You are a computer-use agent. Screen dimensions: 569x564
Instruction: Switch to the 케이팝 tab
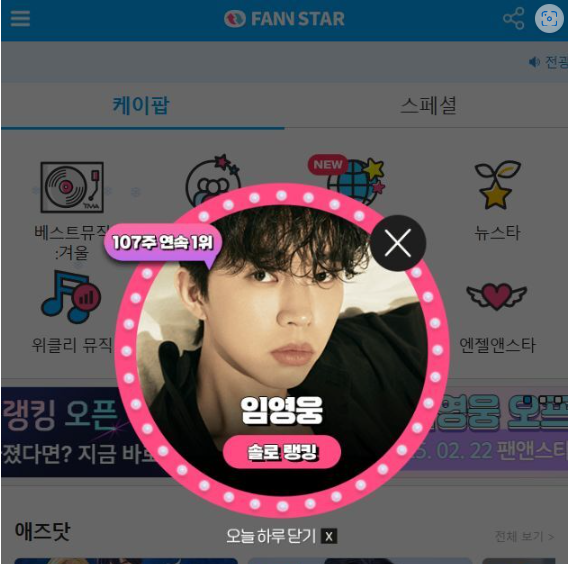click(141, 106)
